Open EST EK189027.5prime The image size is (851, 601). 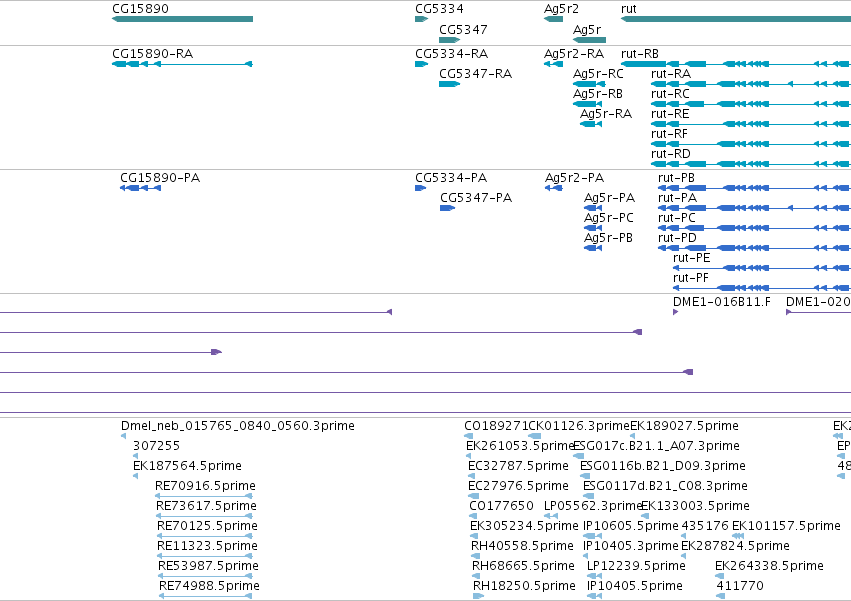click(x=684, y=426)
